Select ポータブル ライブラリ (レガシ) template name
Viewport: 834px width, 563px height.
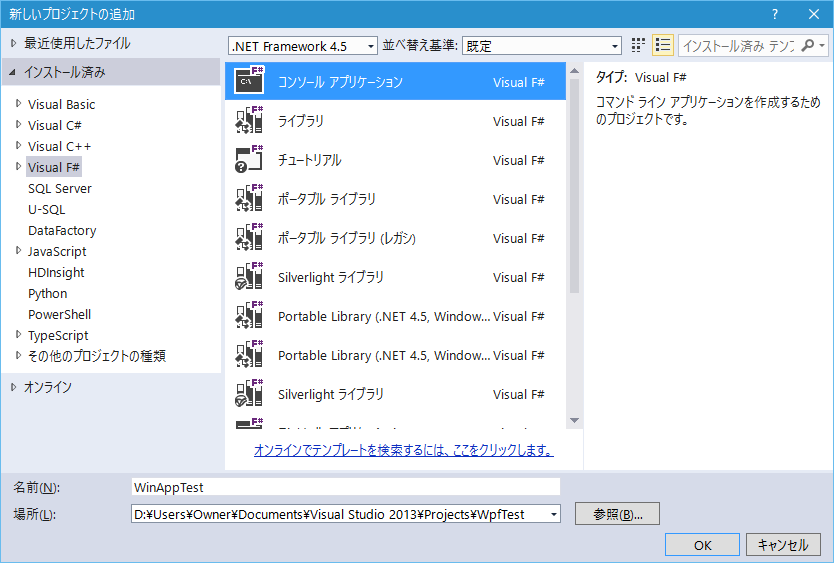click(347, 238)
